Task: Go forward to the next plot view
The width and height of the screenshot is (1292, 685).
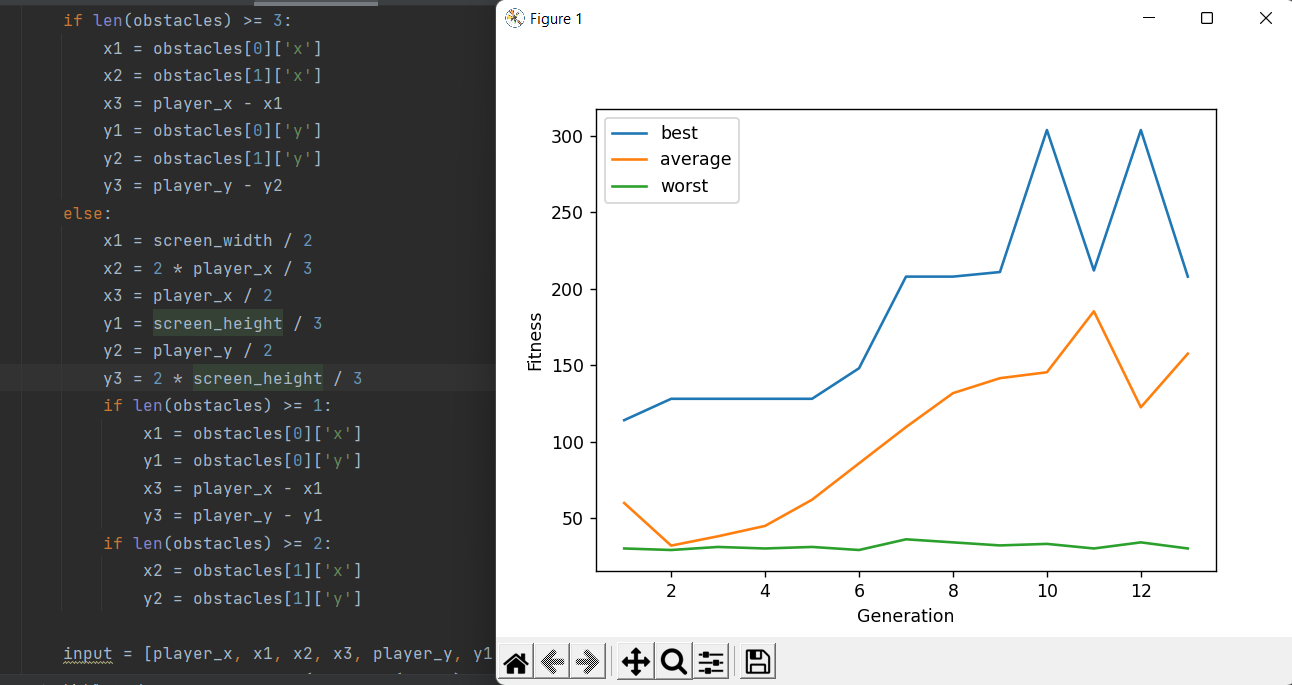Action: (x=587, y=660)
